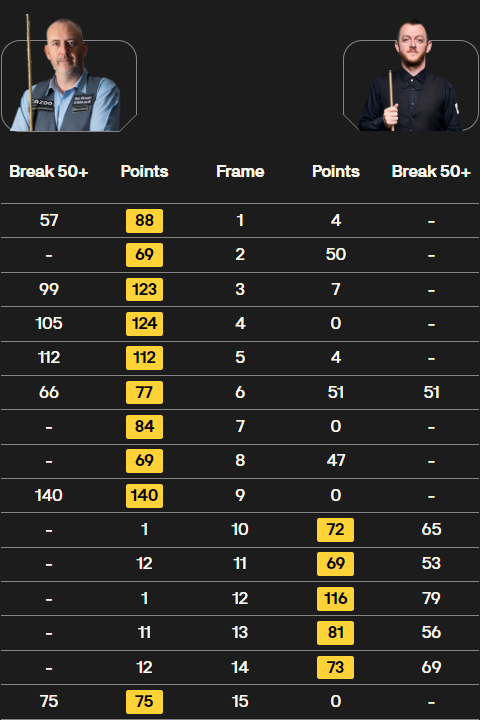Click the right Break 50+ column header

[431, 171]
